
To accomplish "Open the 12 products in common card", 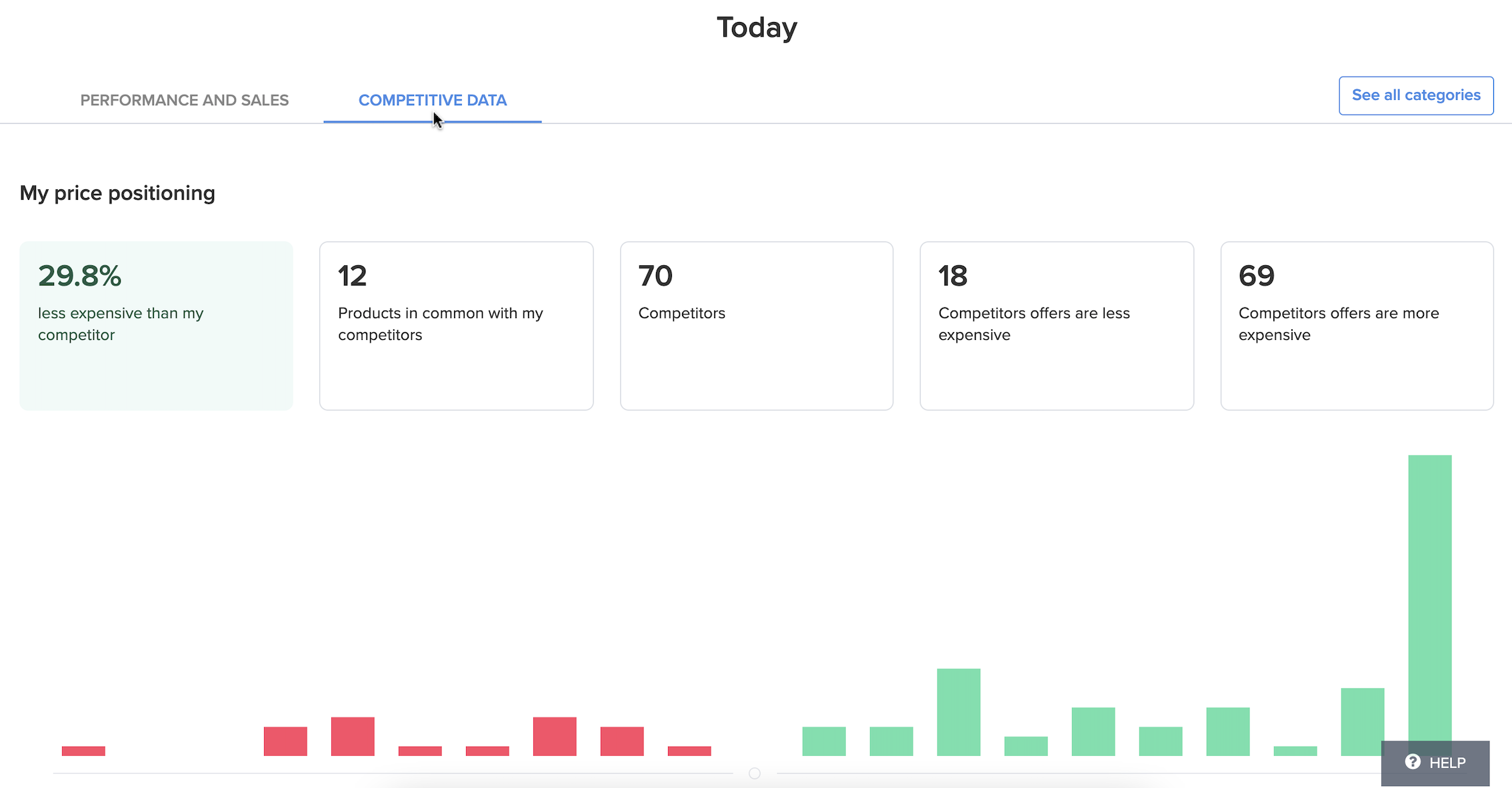I will [457, 326].
